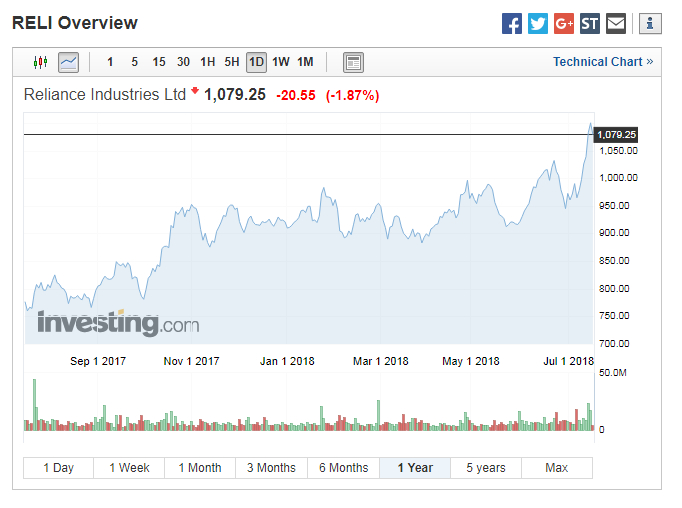
Task: Choose the Max range tab
Action: tap(557, 468)
